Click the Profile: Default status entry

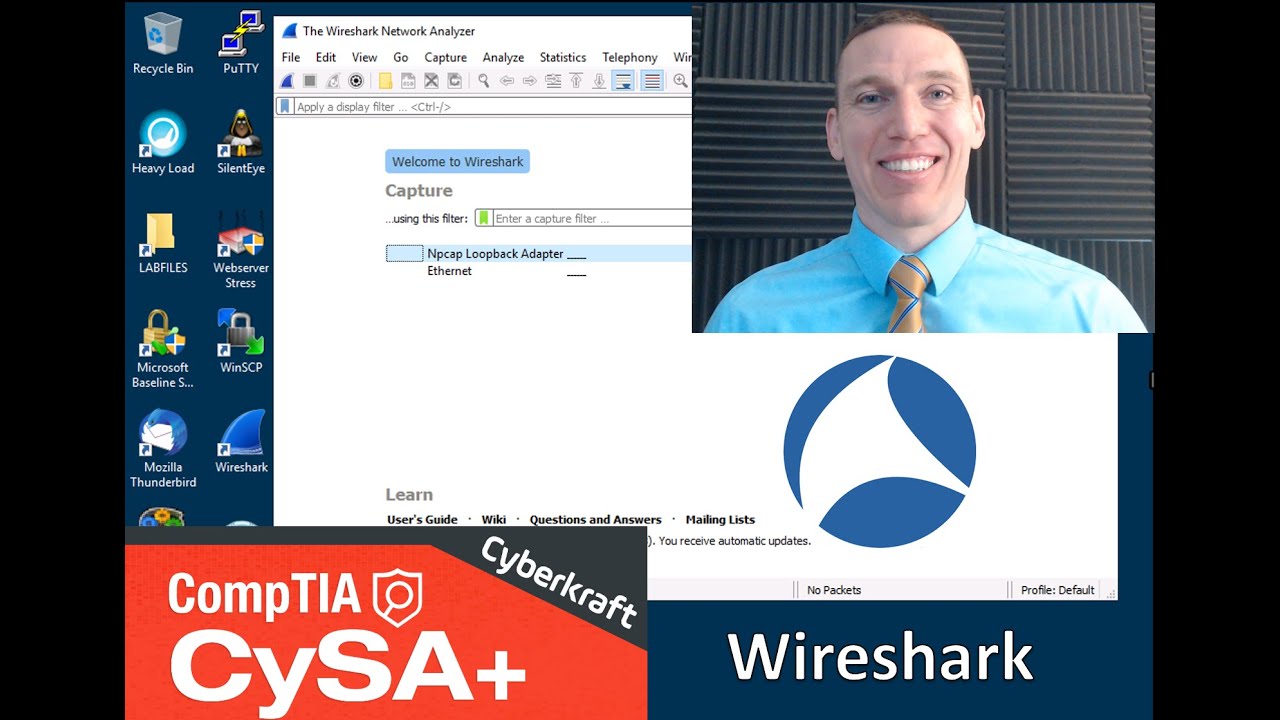1058,590
